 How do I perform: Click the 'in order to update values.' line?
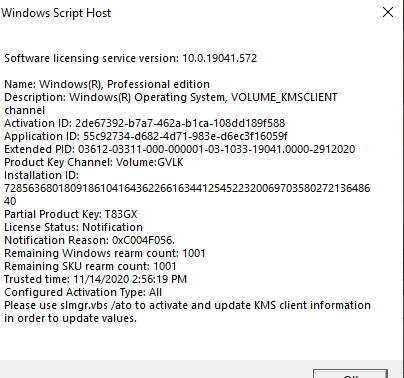(70, 318)
